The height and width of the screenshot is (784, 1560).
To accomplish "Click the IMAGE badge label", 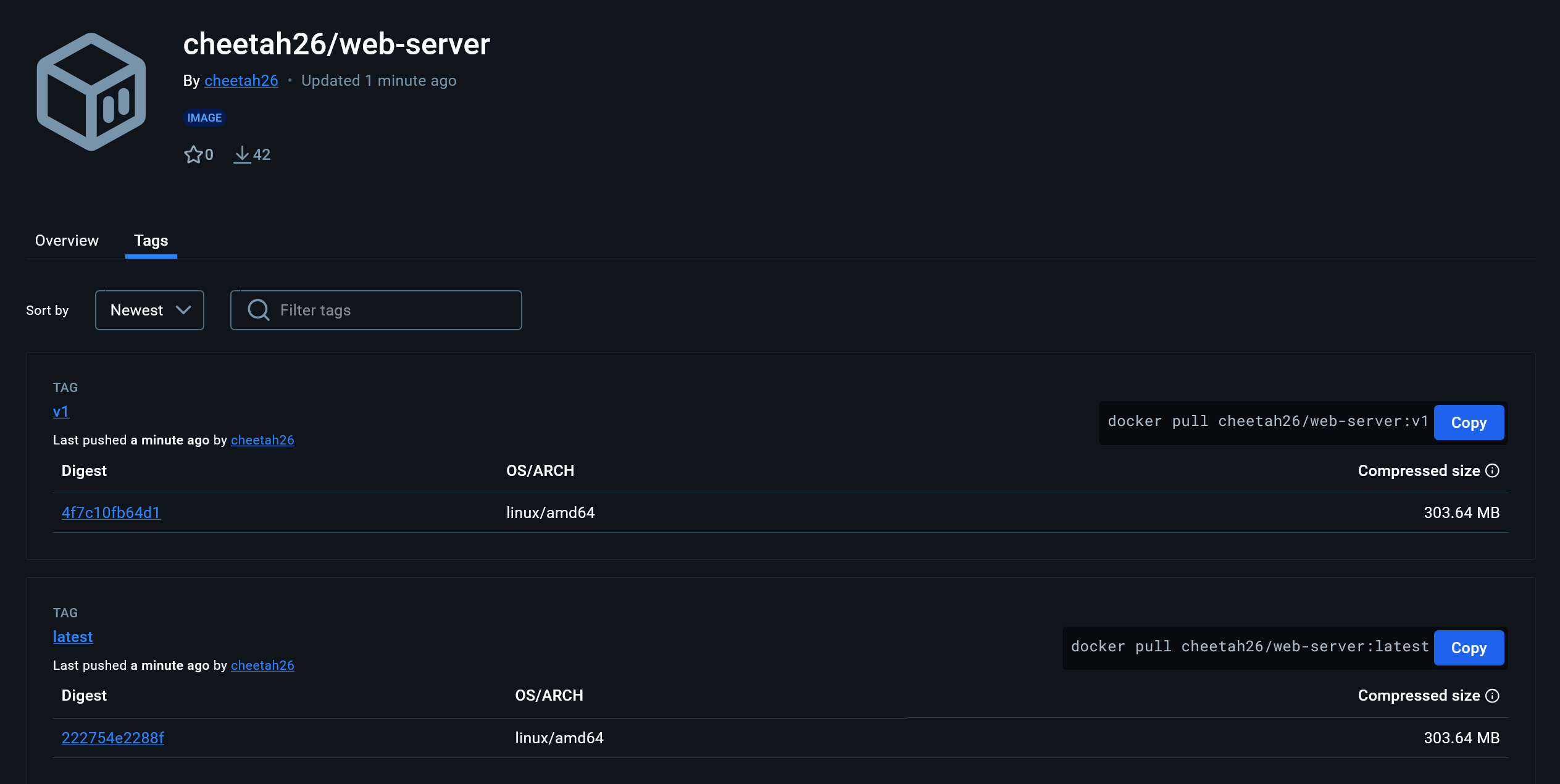I will (x=204, y=117).
